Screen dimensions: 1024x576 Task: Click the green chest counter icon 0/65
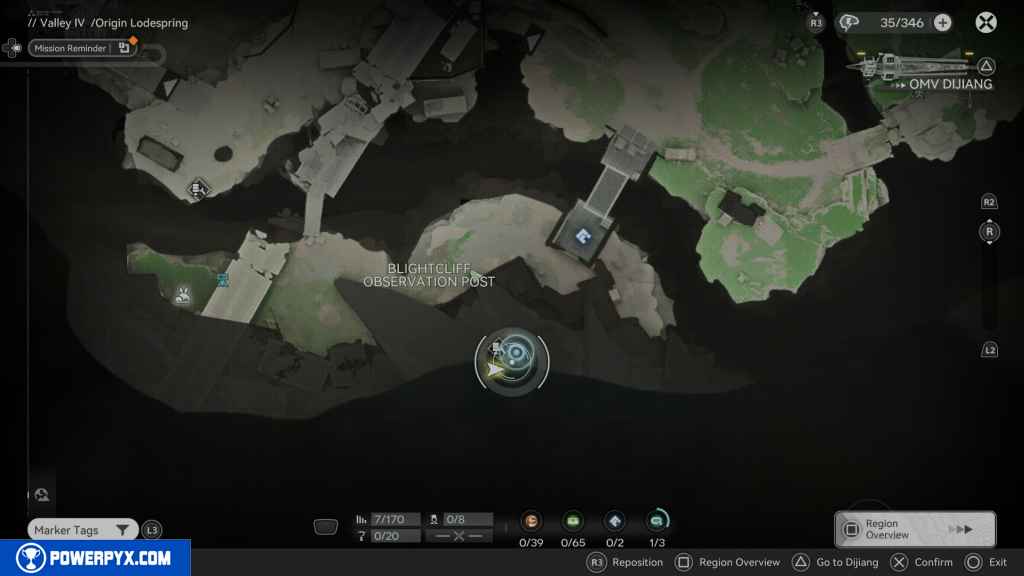tap(573, 520)
